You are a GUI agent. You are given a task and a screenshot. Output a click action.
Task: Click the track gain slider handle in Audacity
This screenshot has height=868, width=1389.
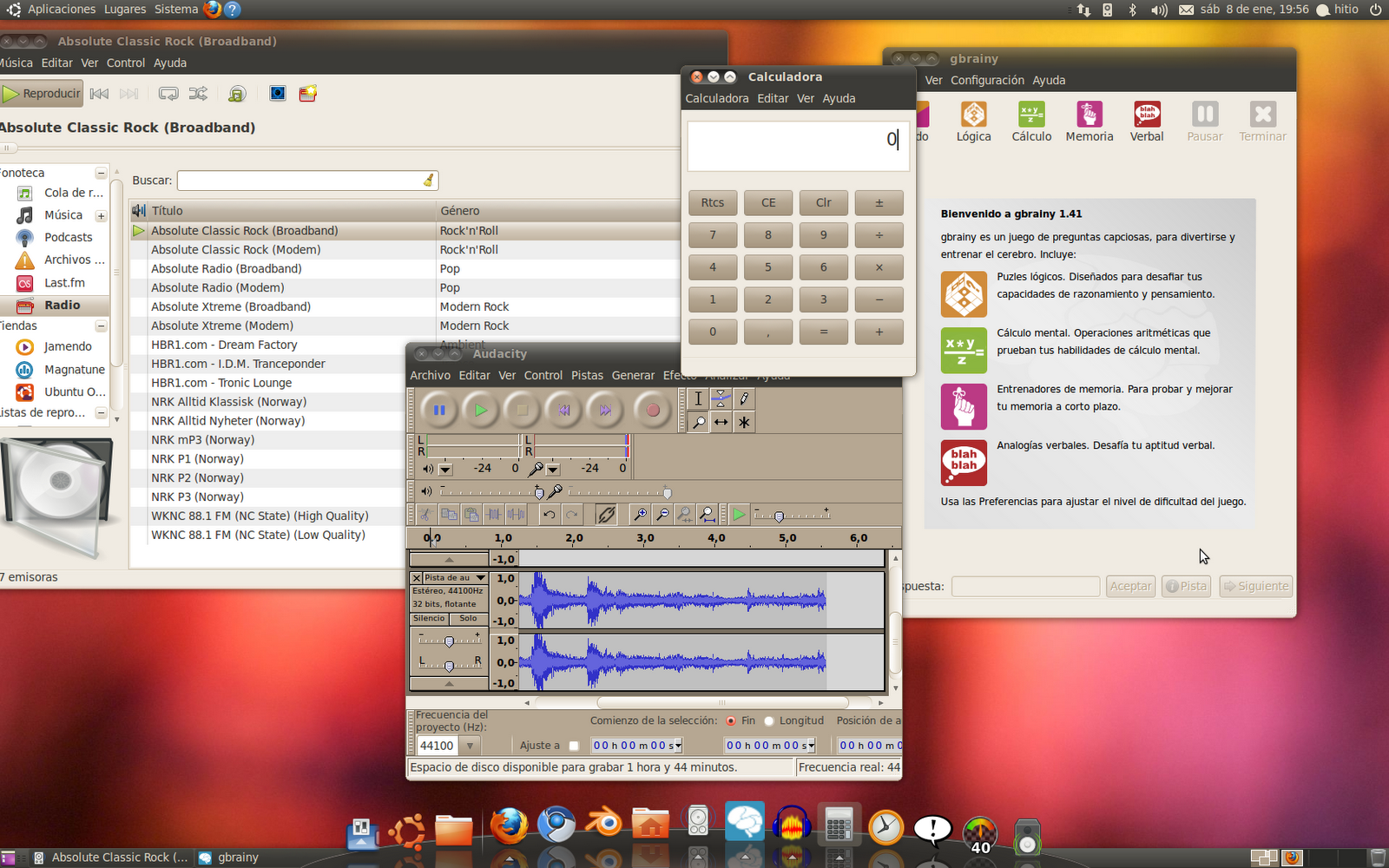449,641
